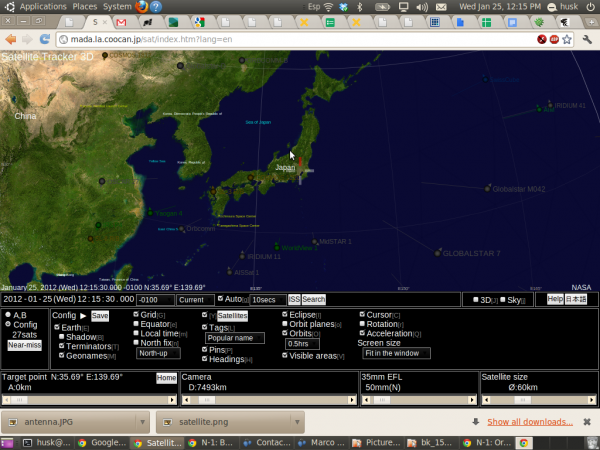Select the Globalstar M042 satellite marker

(x=487, y=189)
